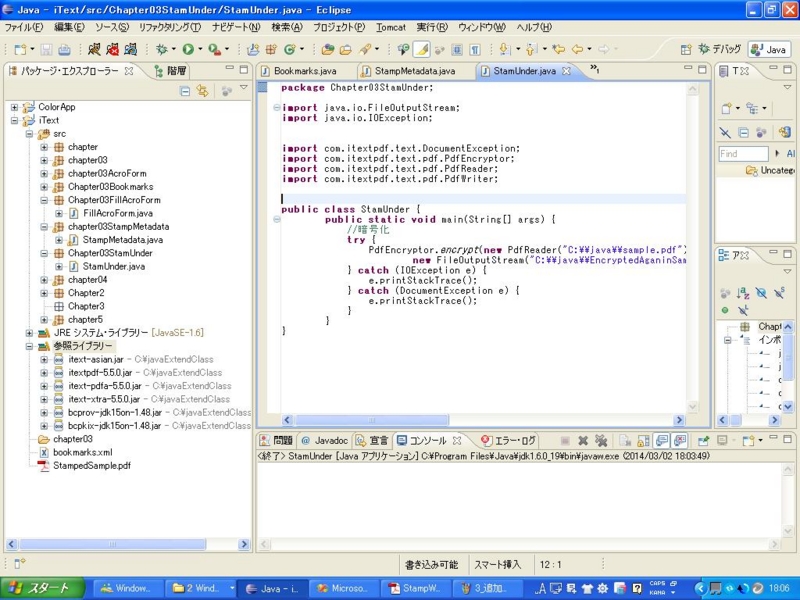Viewport: 800px width, 600px height.
Task: Expand JRE システム・ライブラリー node
Action: (29, 333)
